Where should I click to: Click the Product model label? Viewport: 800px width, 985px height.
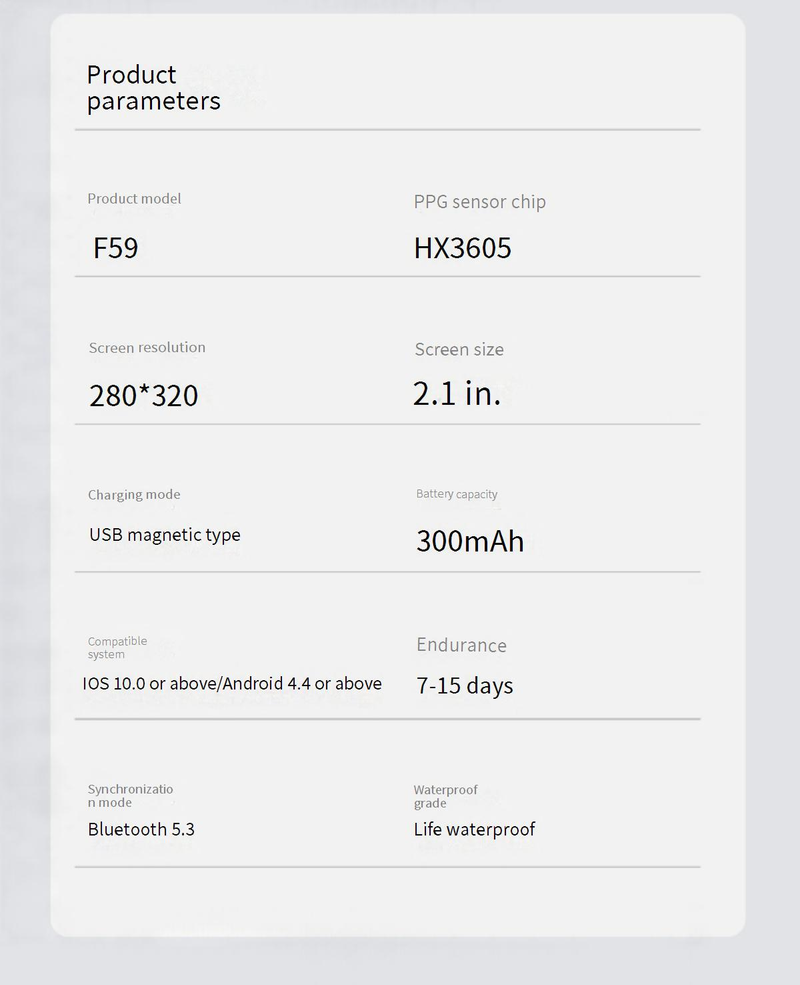coord(134,199)
